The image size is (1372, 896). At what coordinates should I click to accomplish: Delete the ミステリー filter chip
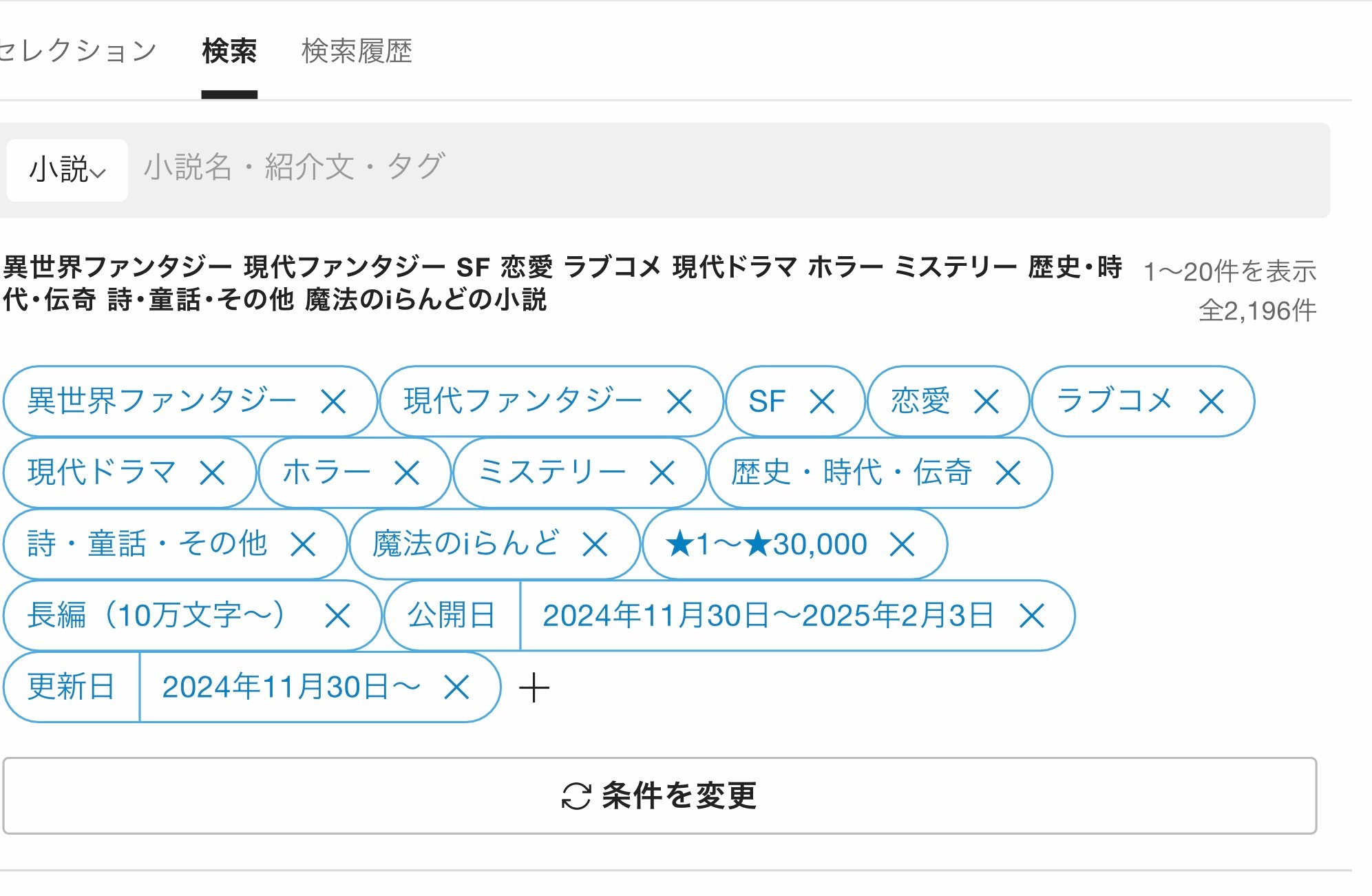[662, 473]
